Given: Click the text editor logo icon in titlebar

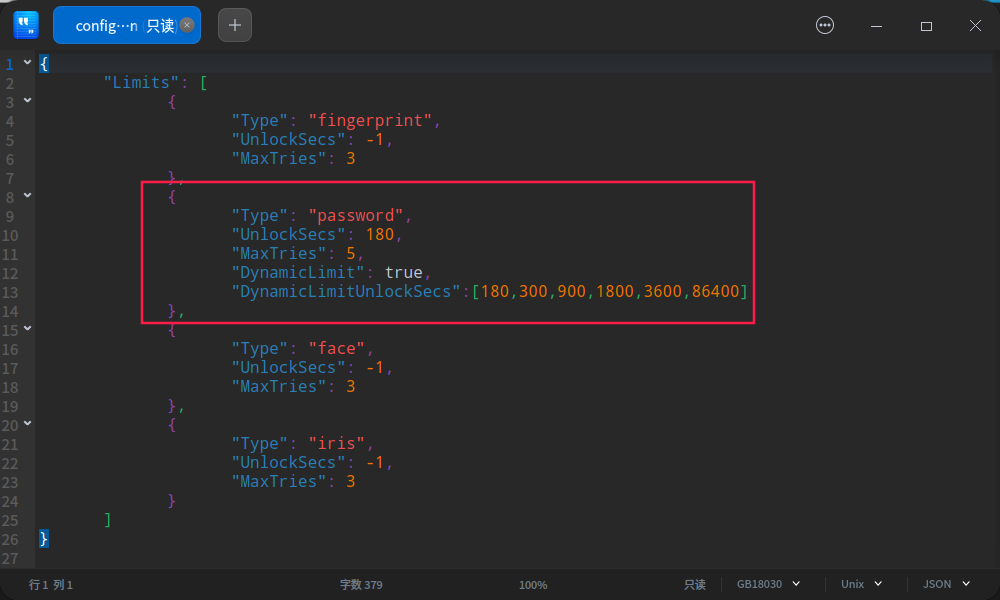Looking at the screenshot, I should (25, 24).
